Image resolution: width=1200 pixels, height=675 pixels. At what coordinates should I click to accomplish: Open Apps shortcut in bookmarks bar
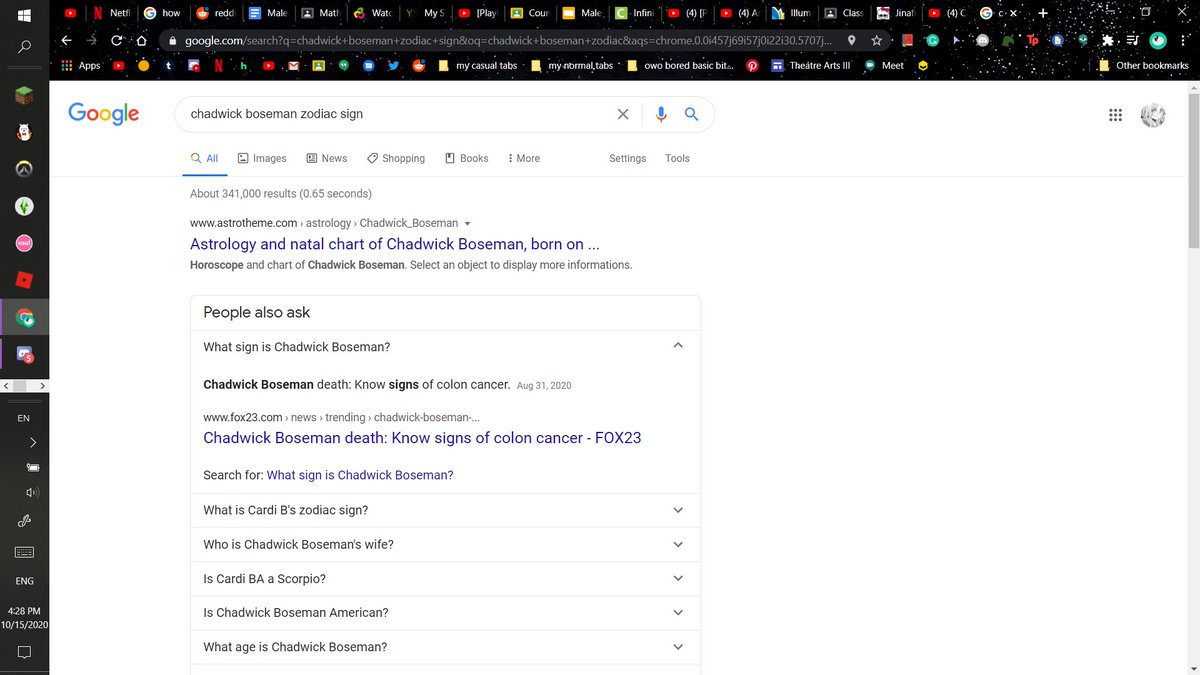coord(81,65)
